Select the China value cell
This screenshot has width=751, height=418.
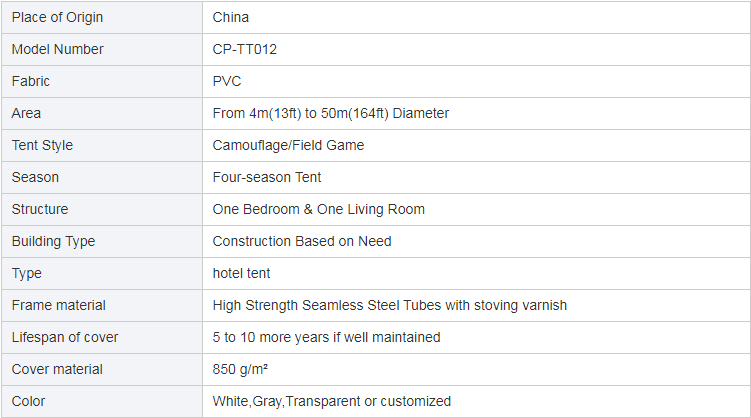coord(476,17)
